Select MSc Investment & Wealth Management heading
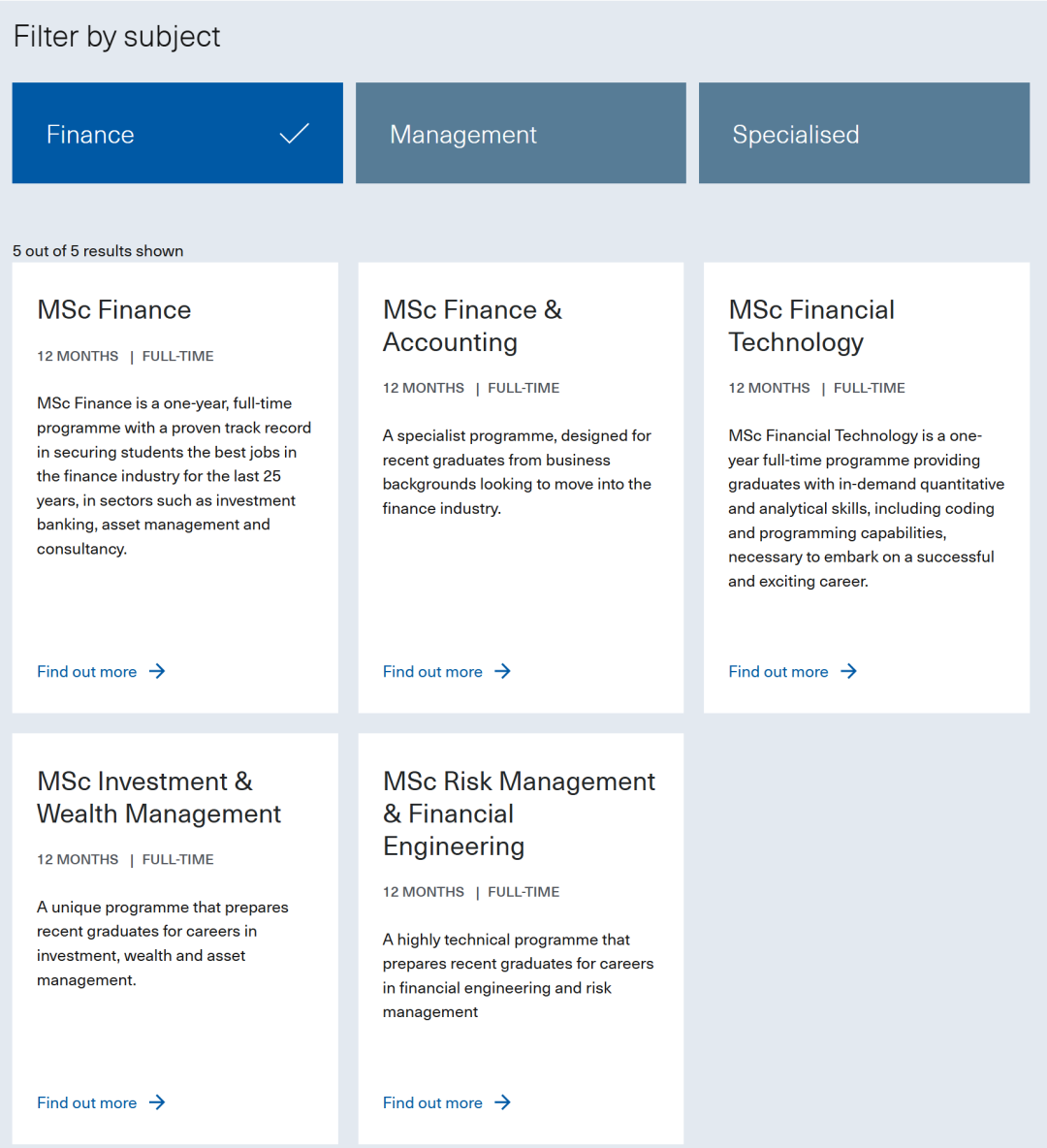The height and width of the screenshot is (1148, 1047). click(159, 797)
